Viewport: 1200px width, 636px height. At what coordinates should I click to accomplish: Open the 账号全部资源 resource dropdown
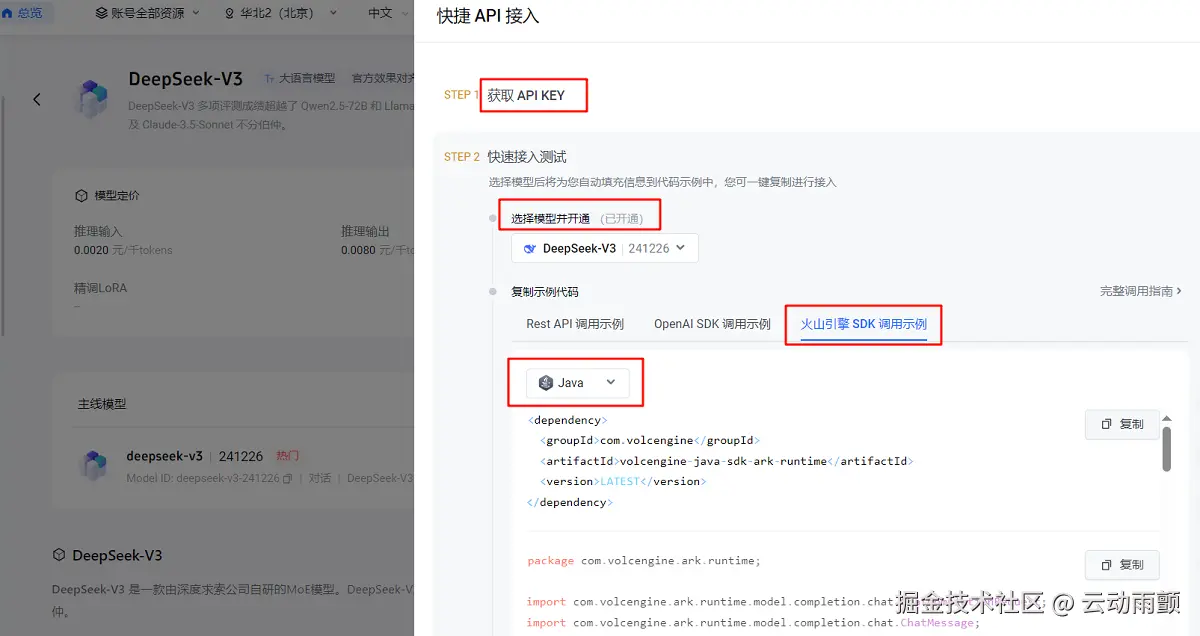tap(146, 13)
